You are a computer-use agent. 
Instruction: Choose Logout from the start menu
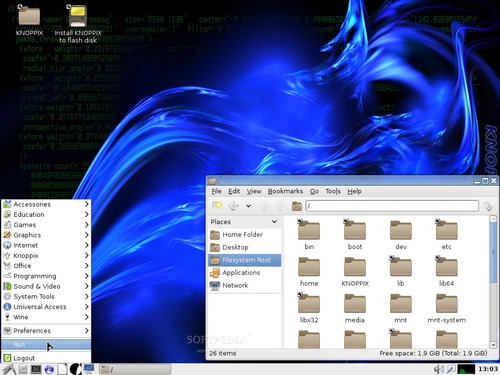(46, 358)
